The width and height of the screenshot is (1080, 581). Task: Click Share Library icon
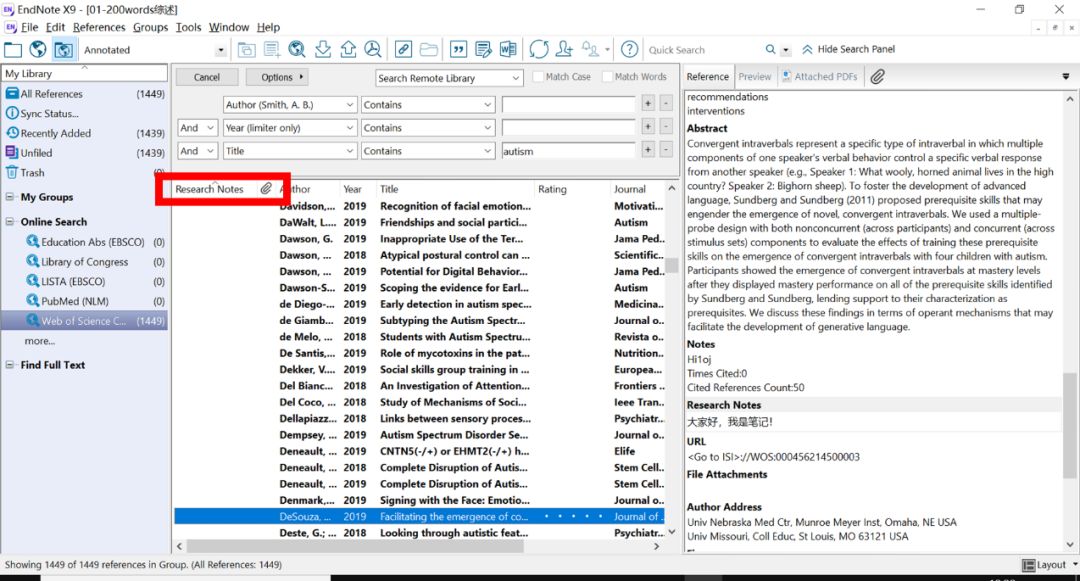564,49
